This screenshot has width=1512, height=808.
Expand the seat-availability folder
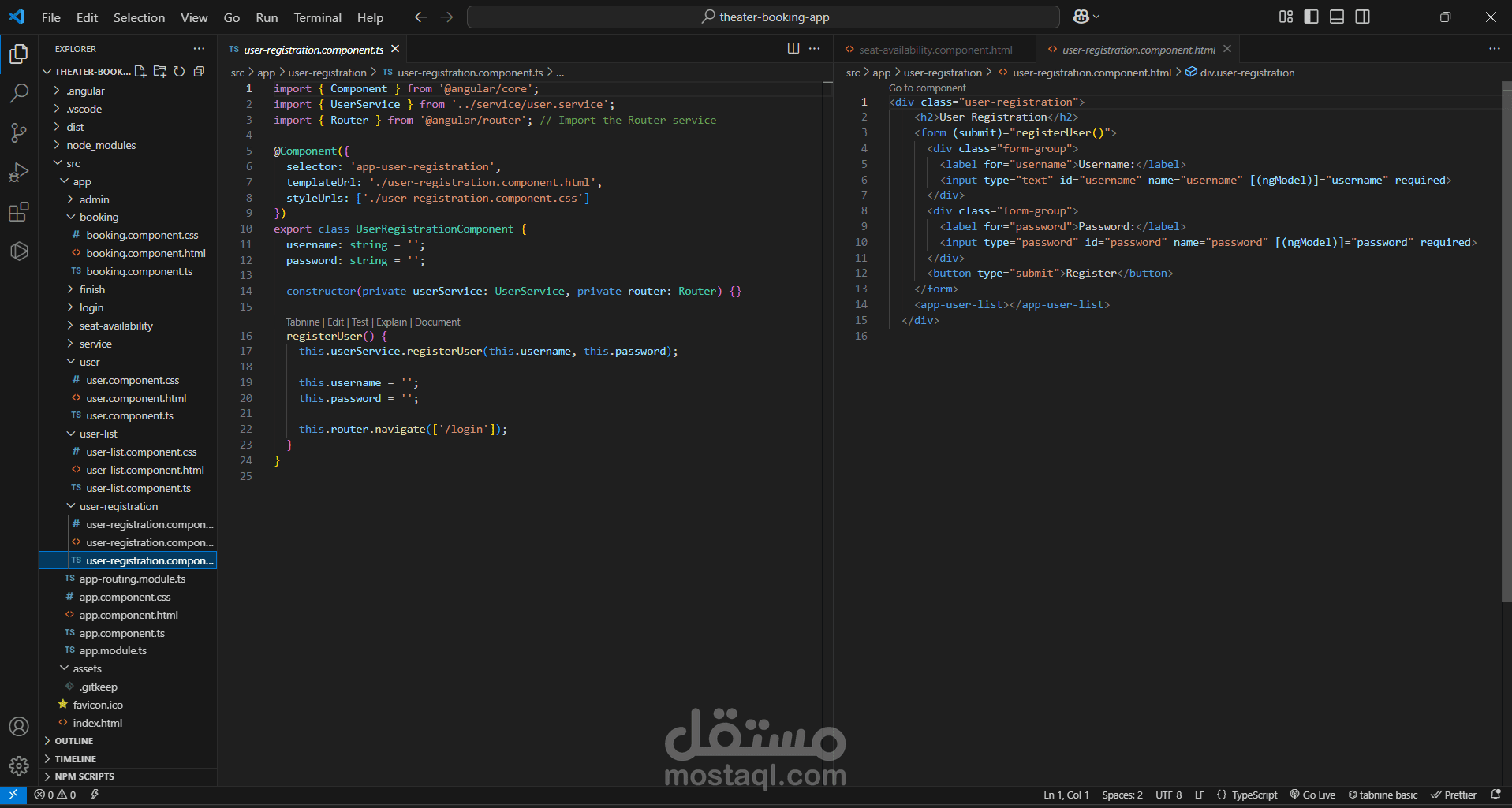128,326
